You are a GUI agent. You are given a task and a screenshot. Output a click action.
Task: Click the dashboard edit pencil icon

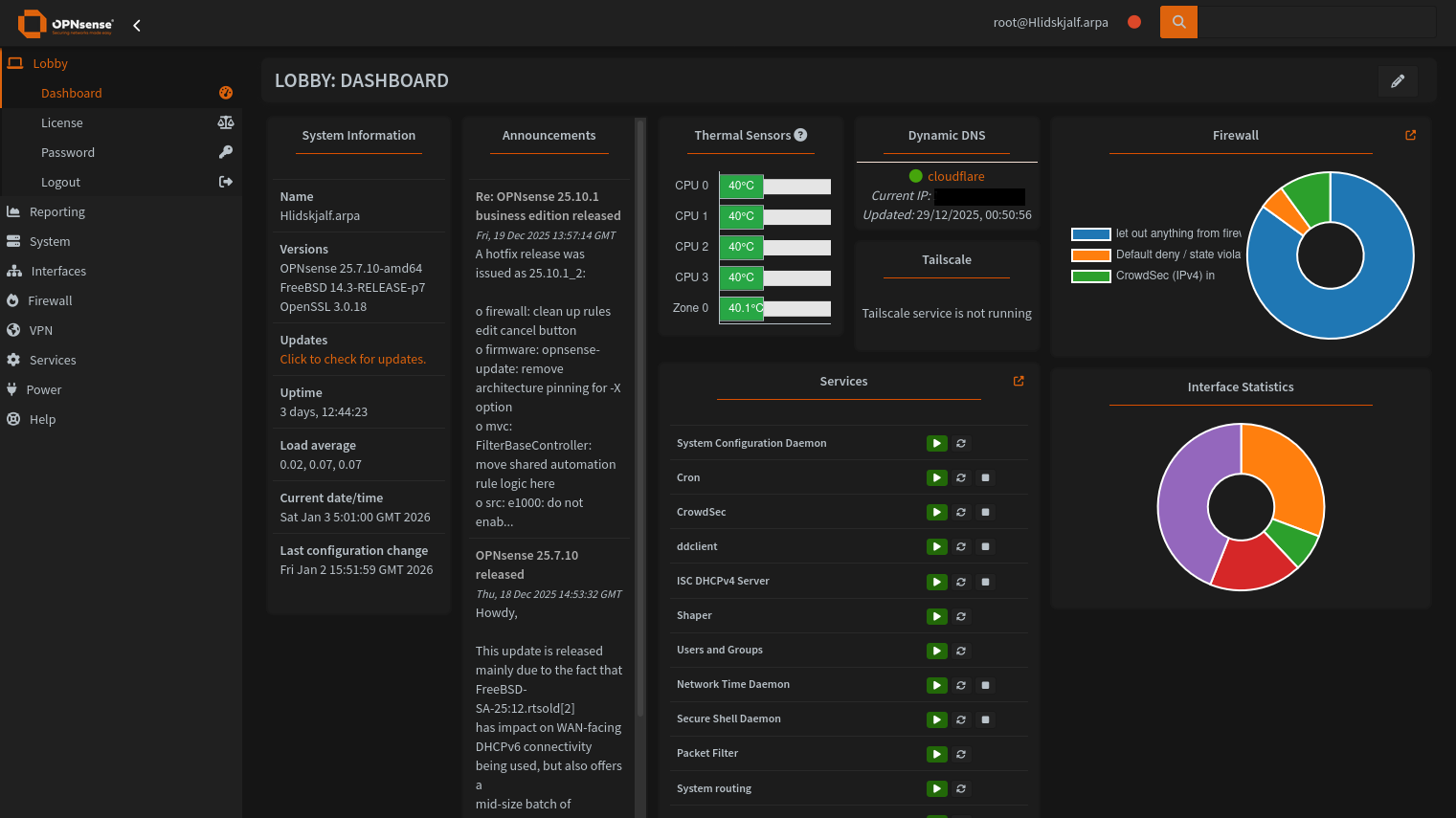(x=1397, y=81)
